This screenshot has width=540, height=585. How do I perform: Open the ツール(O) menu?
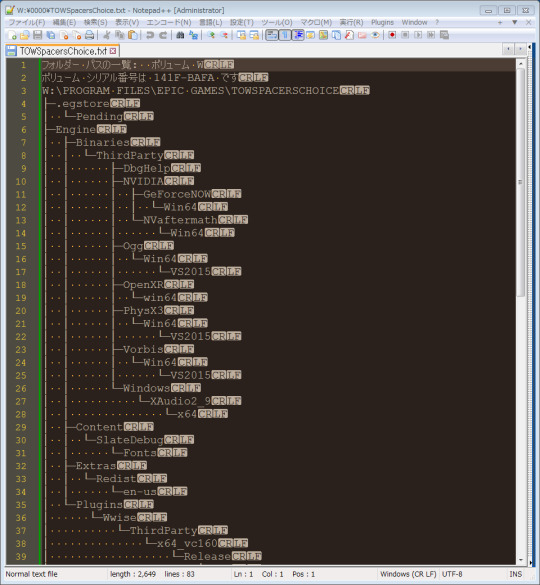(277, 22)
